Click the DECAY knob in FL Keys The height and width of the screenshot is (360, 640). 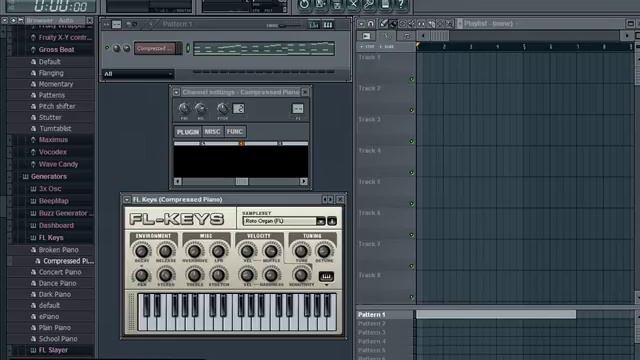click(x=141, y=251)
